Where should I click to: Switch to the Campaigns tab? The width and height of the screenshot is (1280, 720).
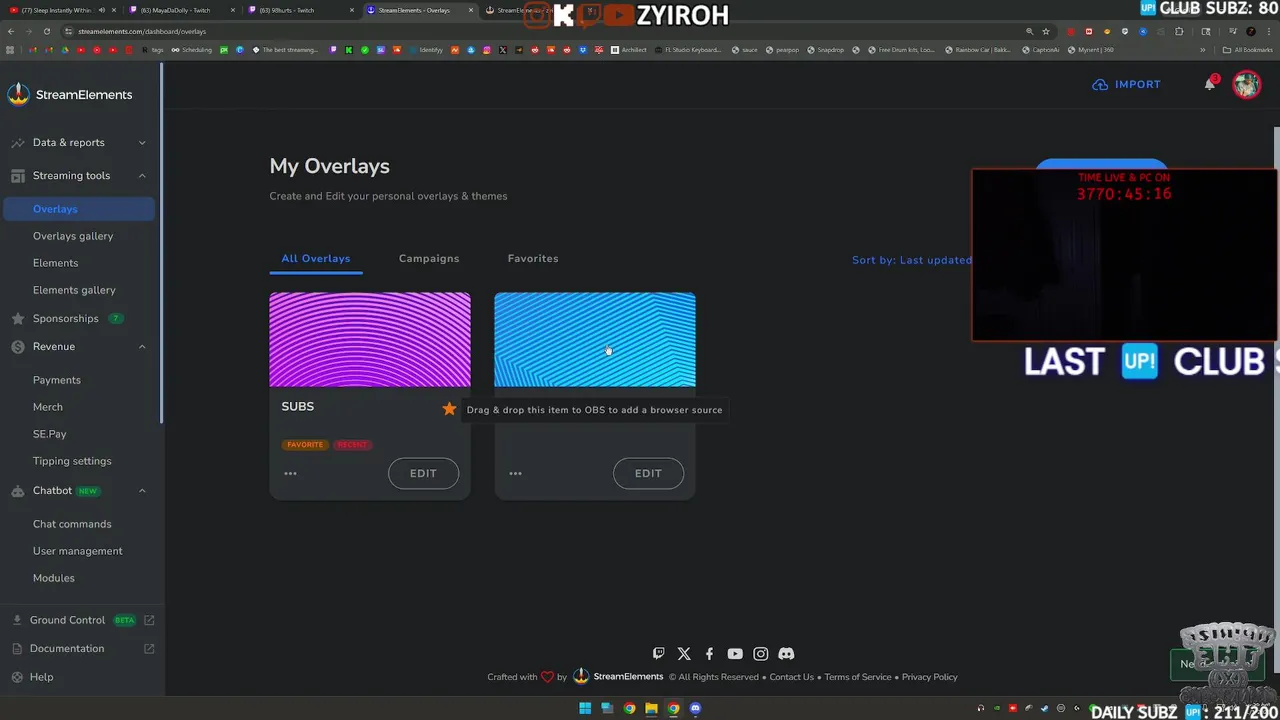[x=429, y=258]
